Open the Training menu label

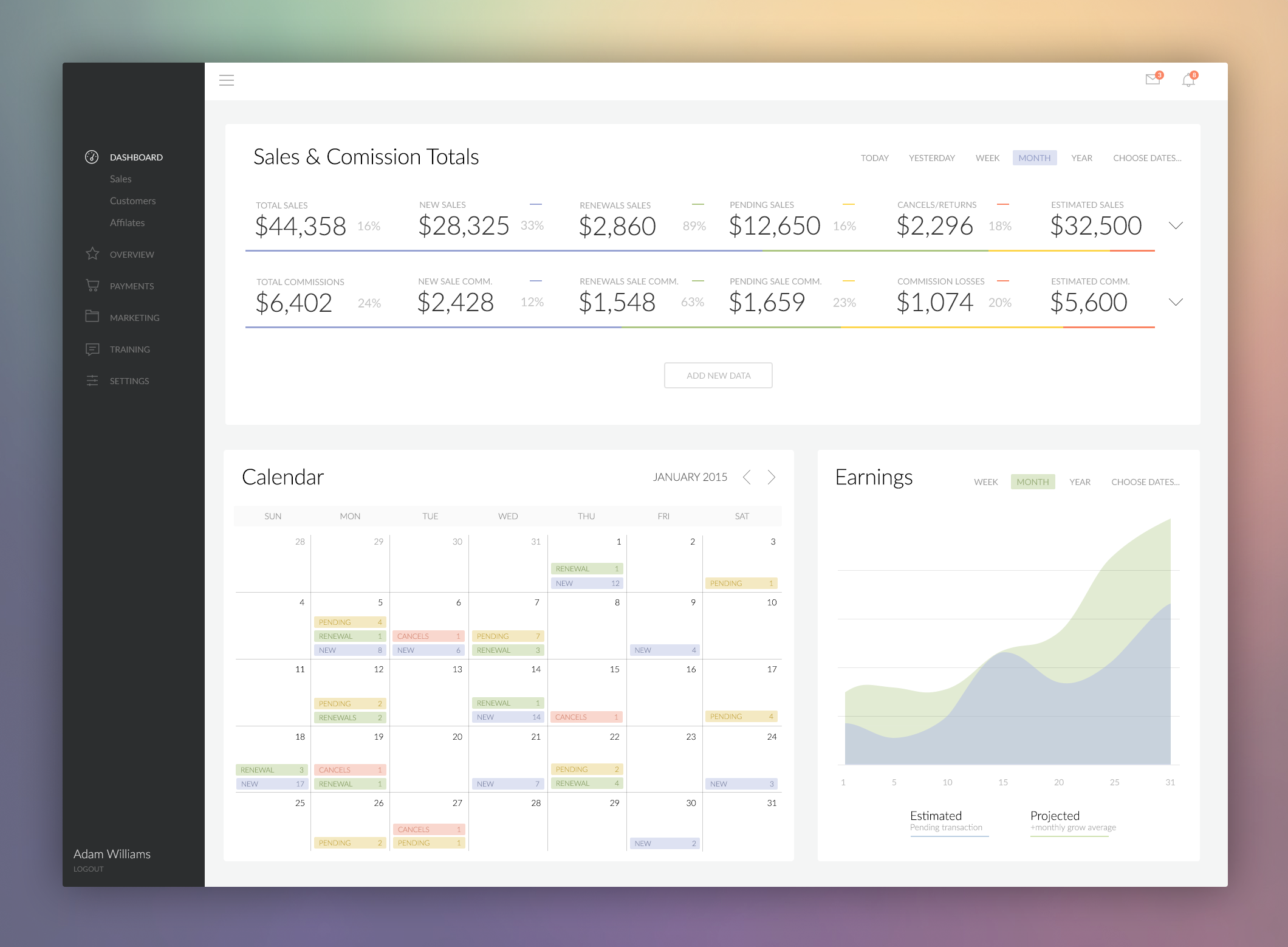(129, 349)
